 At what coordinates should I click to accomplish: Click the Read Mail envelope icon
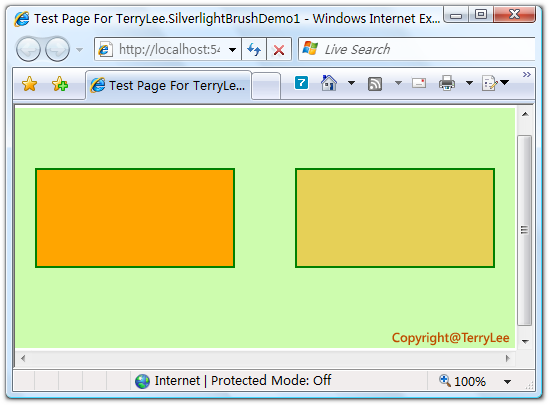tap(419, 83)
